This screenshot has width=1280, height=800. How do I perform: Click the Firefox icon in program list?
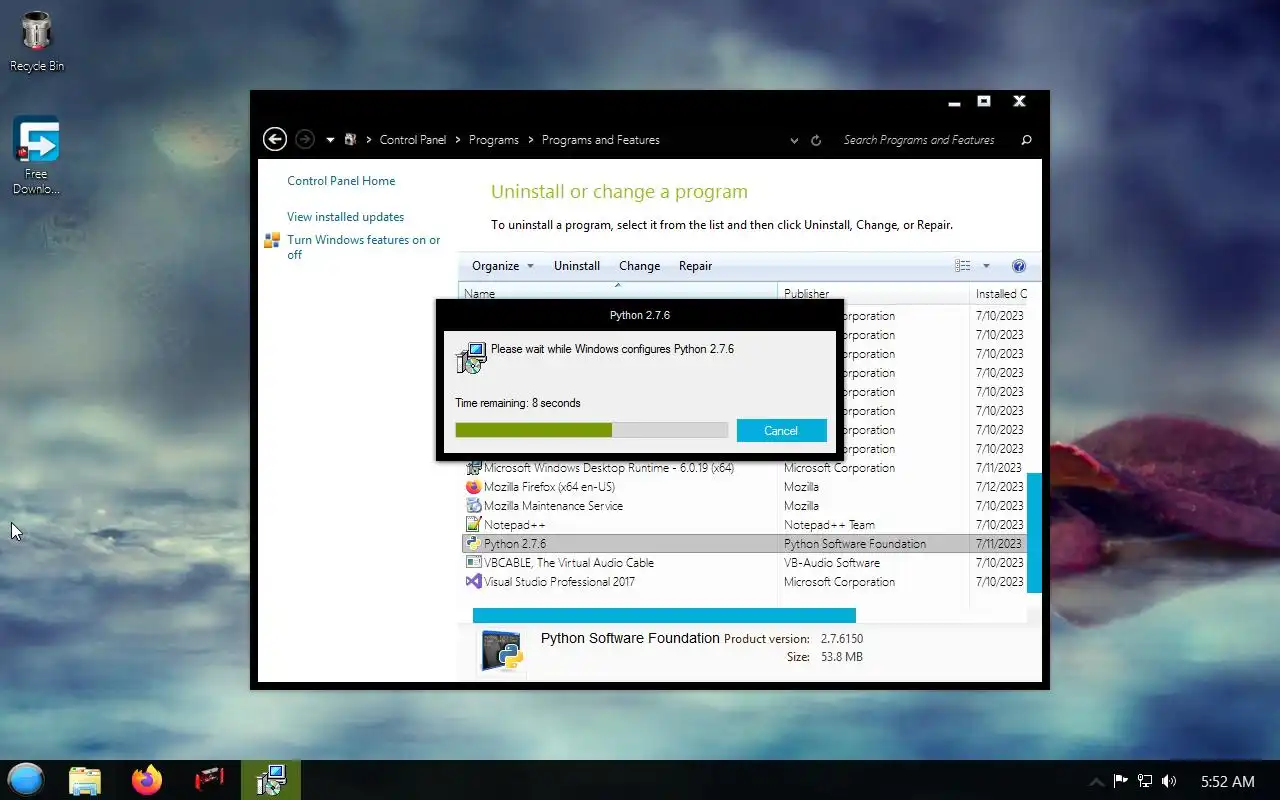474,487
